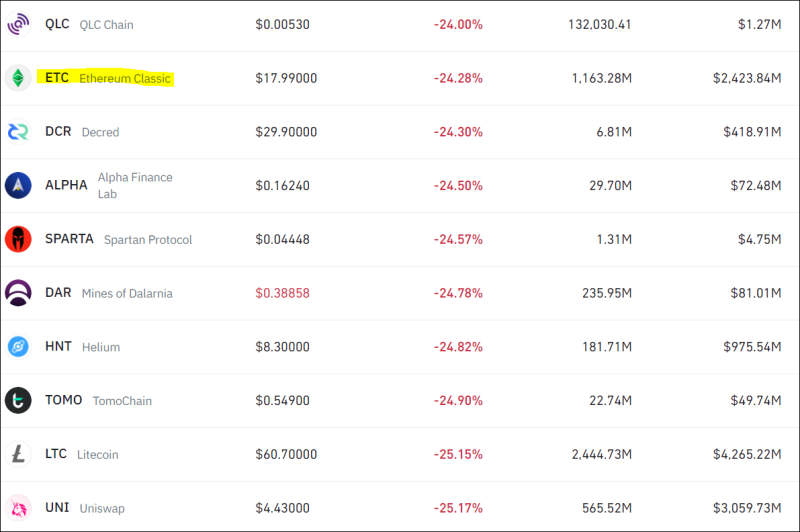Click the -25.17% change value
800x532 pixels.
pyautogui.click(x=458, y=508)
